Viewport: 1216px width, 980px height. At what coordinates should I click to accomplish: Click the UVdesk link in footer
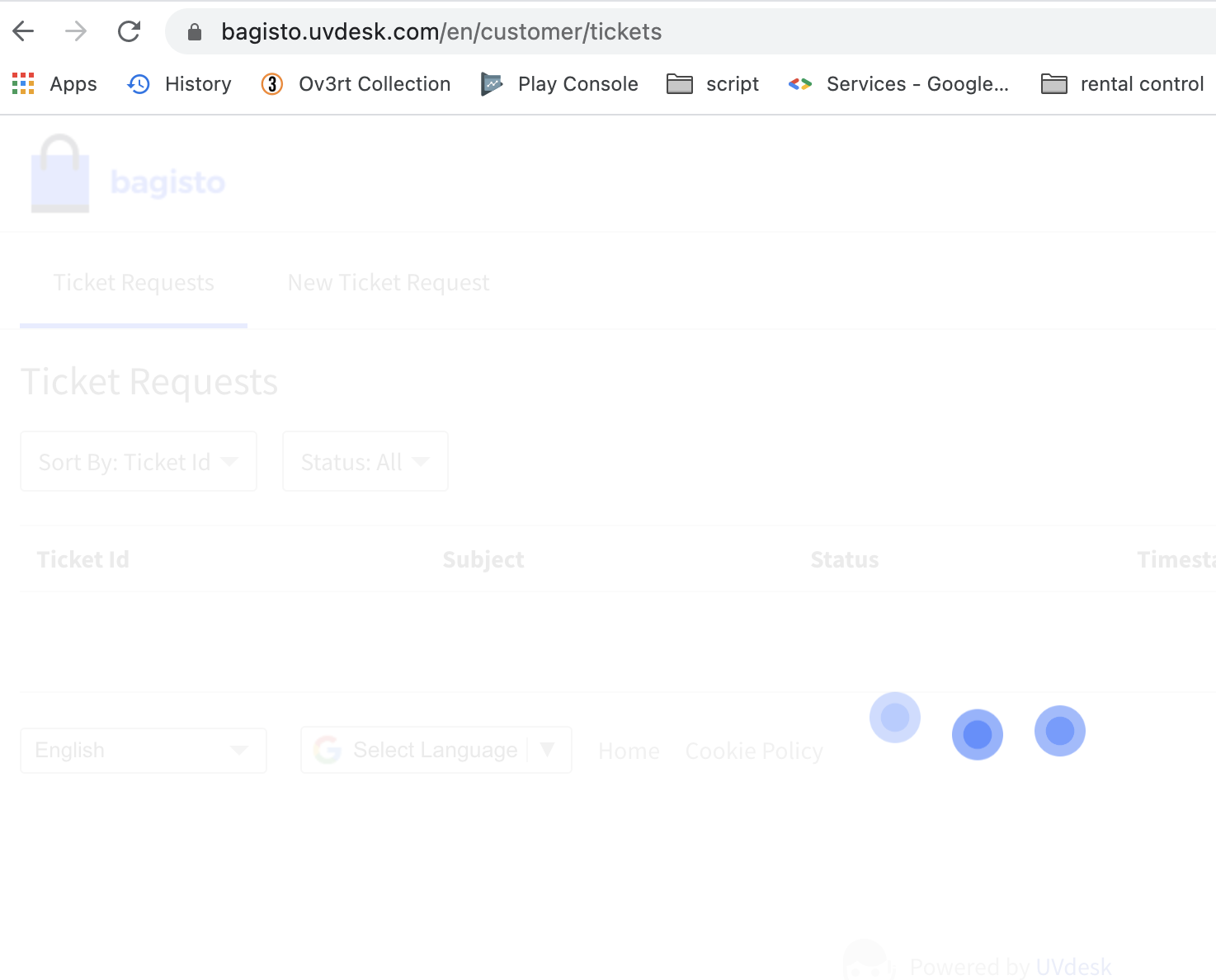click(1073, 967)
